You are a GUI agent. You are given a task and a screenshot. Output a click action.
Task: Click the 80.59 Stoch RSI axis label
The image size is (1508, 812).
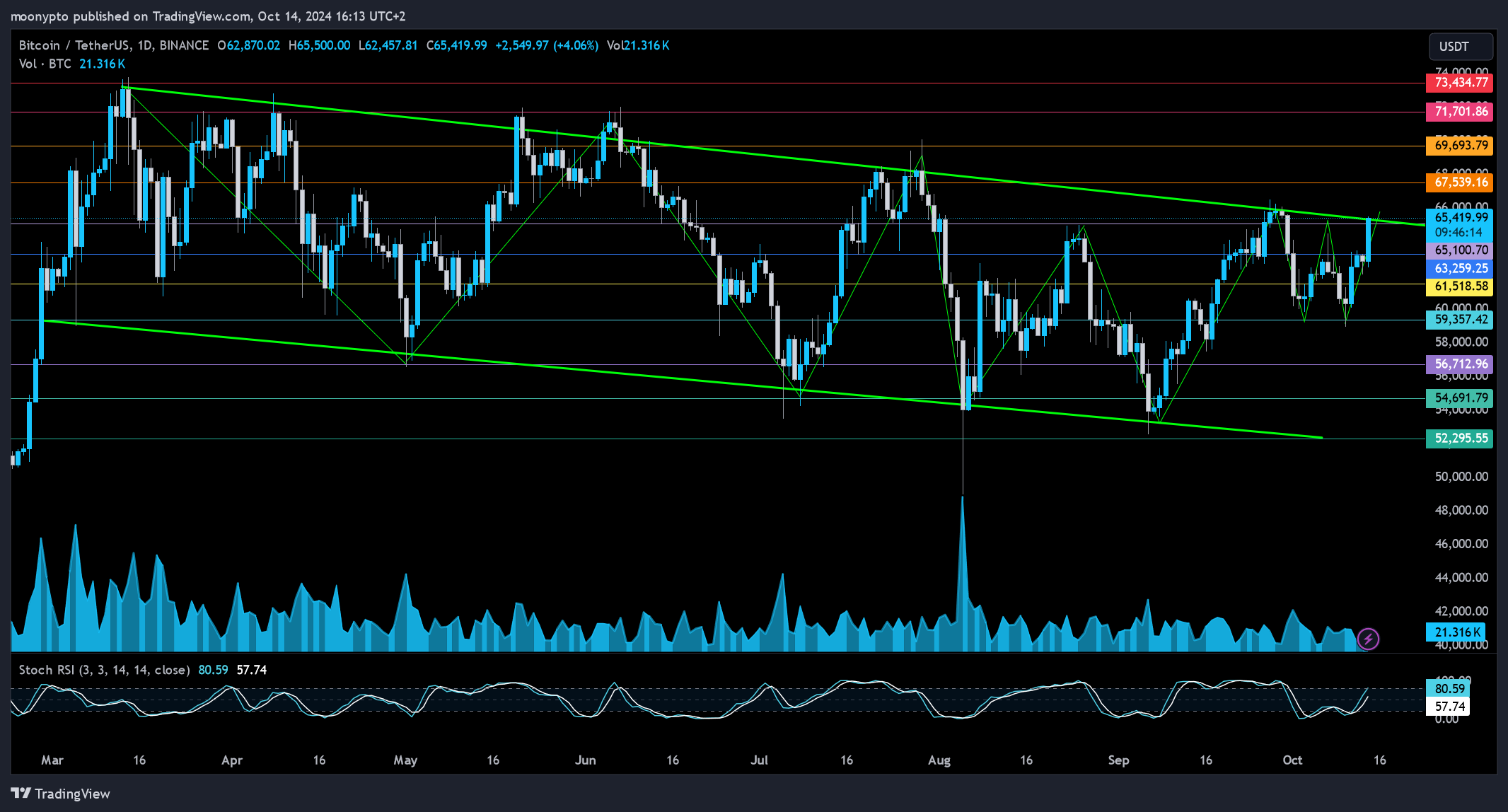pyautogui.click(x=1447, y=689)
